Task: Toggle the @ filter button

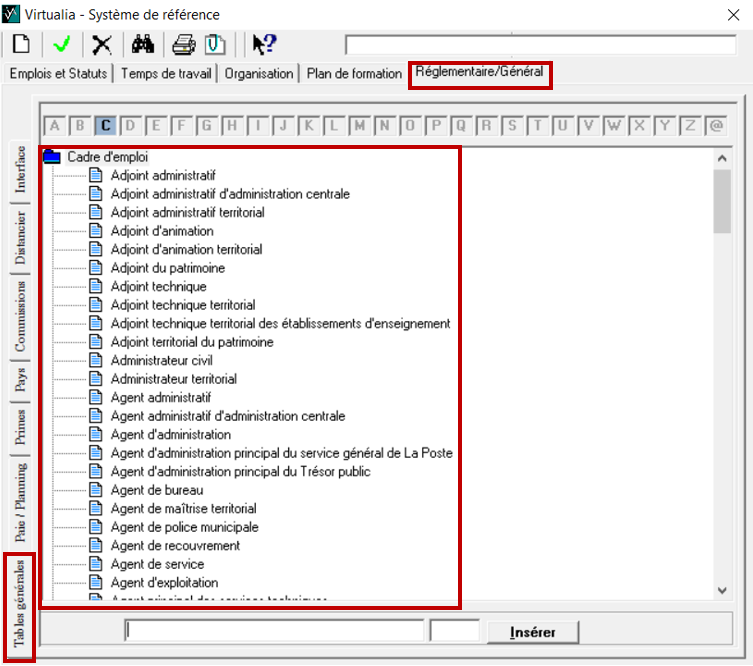Action: (x=716, y=126)
